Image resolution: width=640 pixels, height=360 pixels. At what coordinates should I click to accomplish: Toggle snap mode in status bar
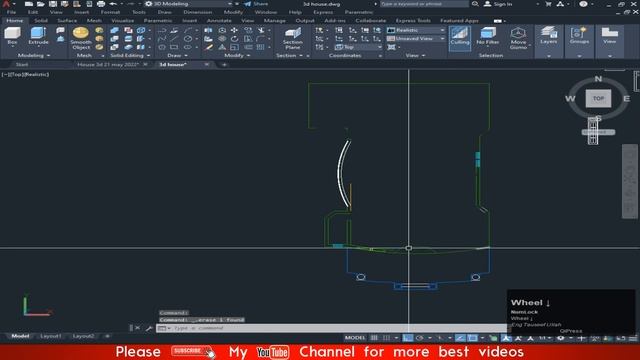click(x=386, y=338)
